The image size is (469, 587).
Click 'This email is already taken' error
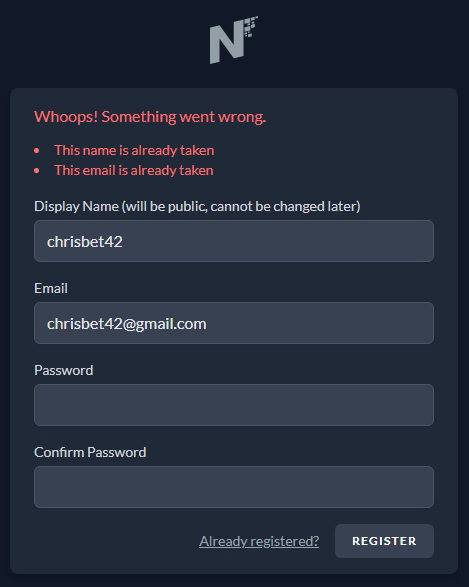tap(134, 171)
